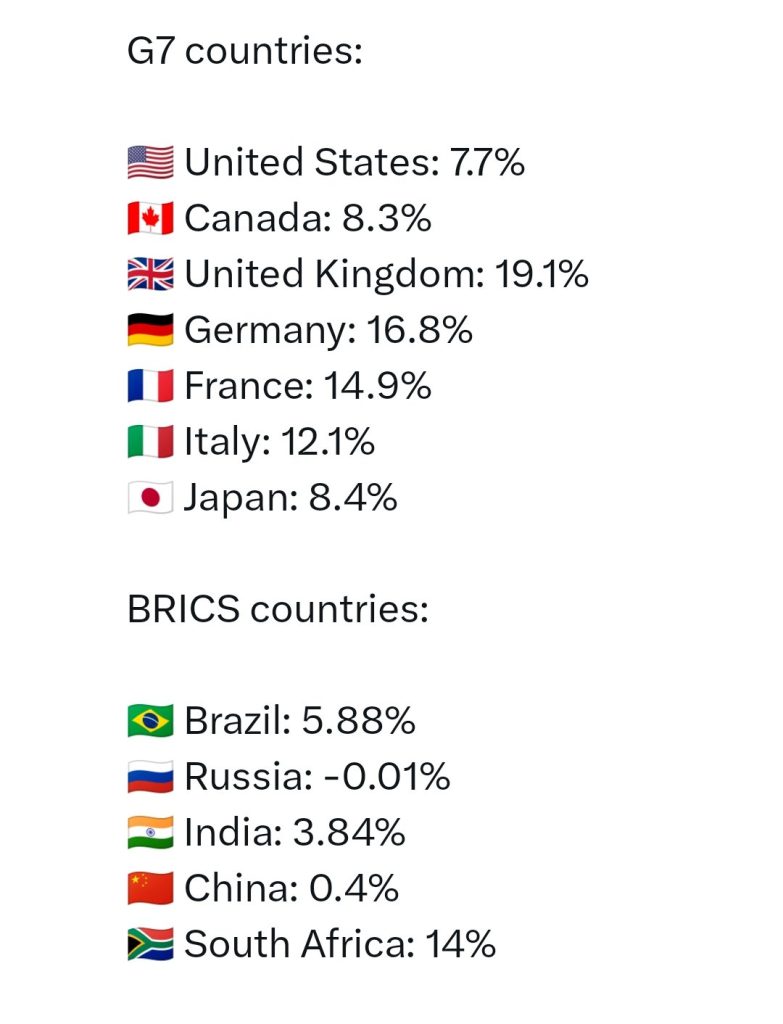Screen dimensions: 783x1024
Task: Select the France flag icon
Action: (150, 385)
